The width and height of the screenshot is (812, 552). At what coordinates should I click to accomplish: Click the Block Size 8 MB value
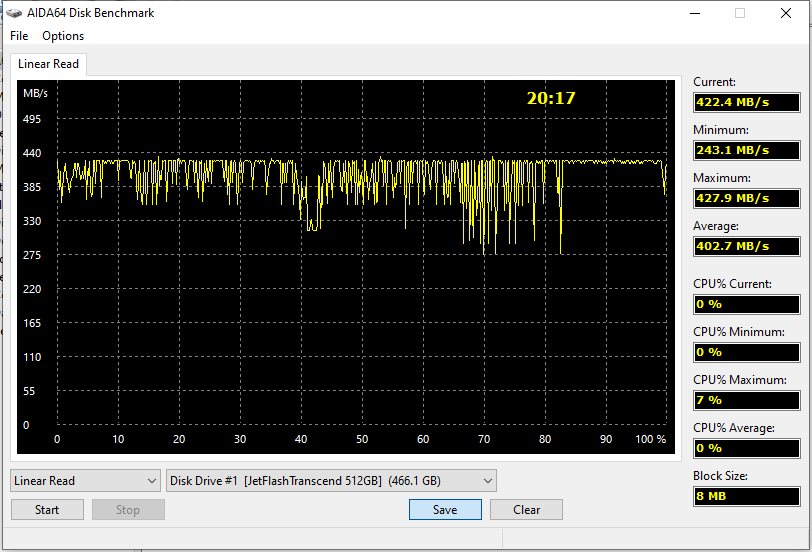tap(747, 496)
